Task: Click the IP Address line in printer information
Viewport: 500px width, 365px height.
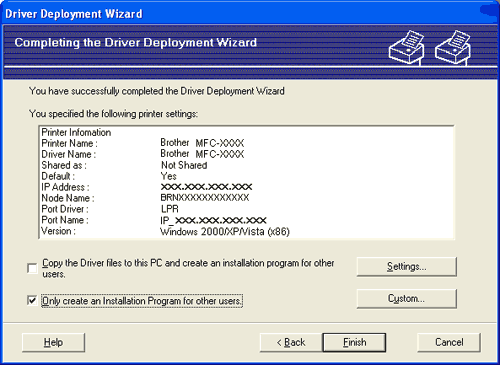Action: point(147,187)
